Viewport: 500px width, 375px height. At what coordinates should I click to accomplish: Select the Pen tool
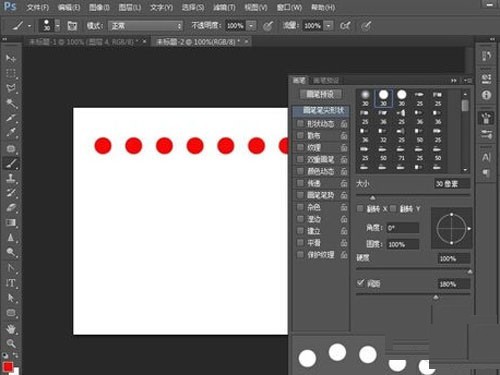pyautogui.click(x=11, y=268)
